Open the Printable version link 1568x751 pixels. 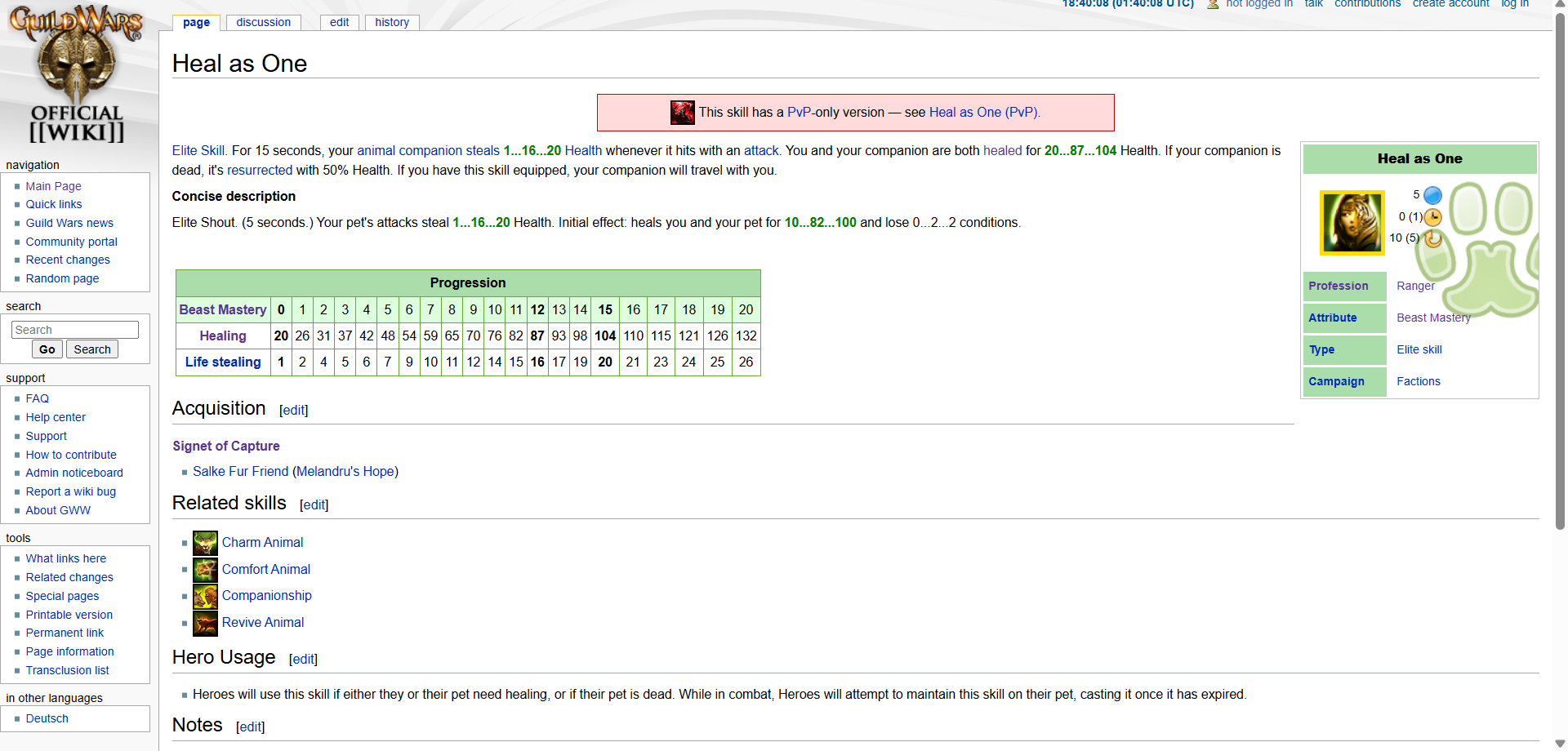[x=69, y=615]
